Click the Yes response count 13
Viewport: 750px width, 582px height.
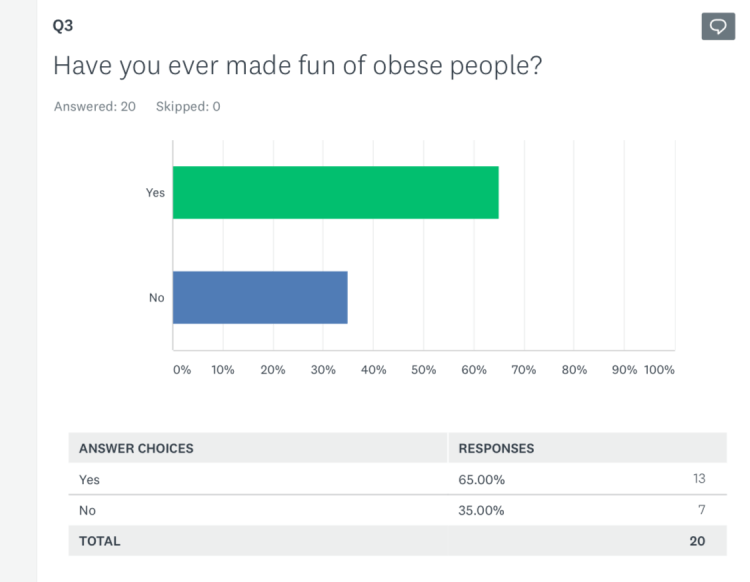(x=699, y=479)
